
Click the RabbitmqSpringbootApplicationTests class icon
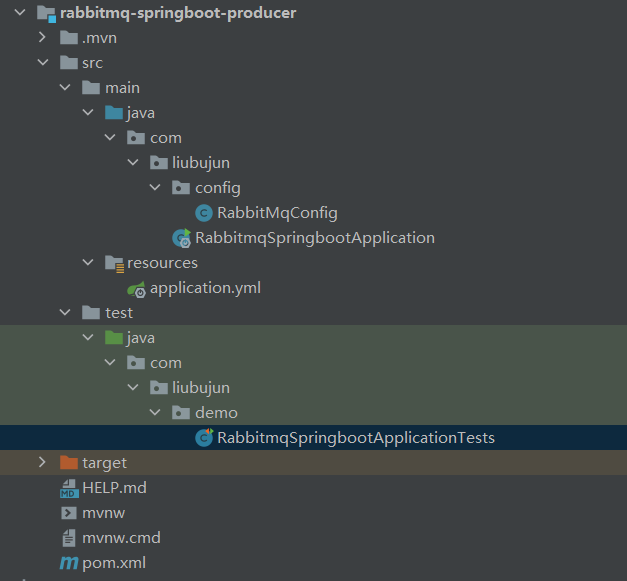point(204,437)
